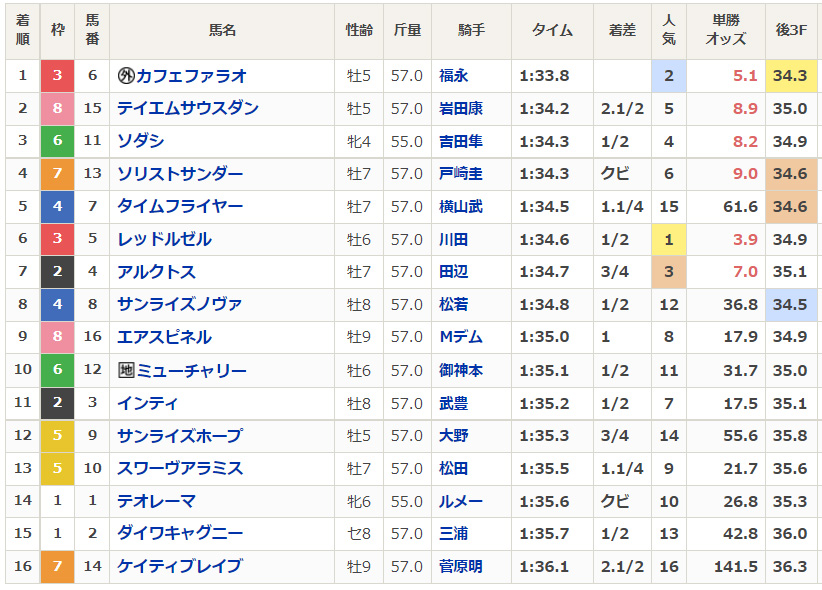Open horse link ソリストサンダー
The height and width of the screenshot is (590, 822).
(x=180, y=174)
